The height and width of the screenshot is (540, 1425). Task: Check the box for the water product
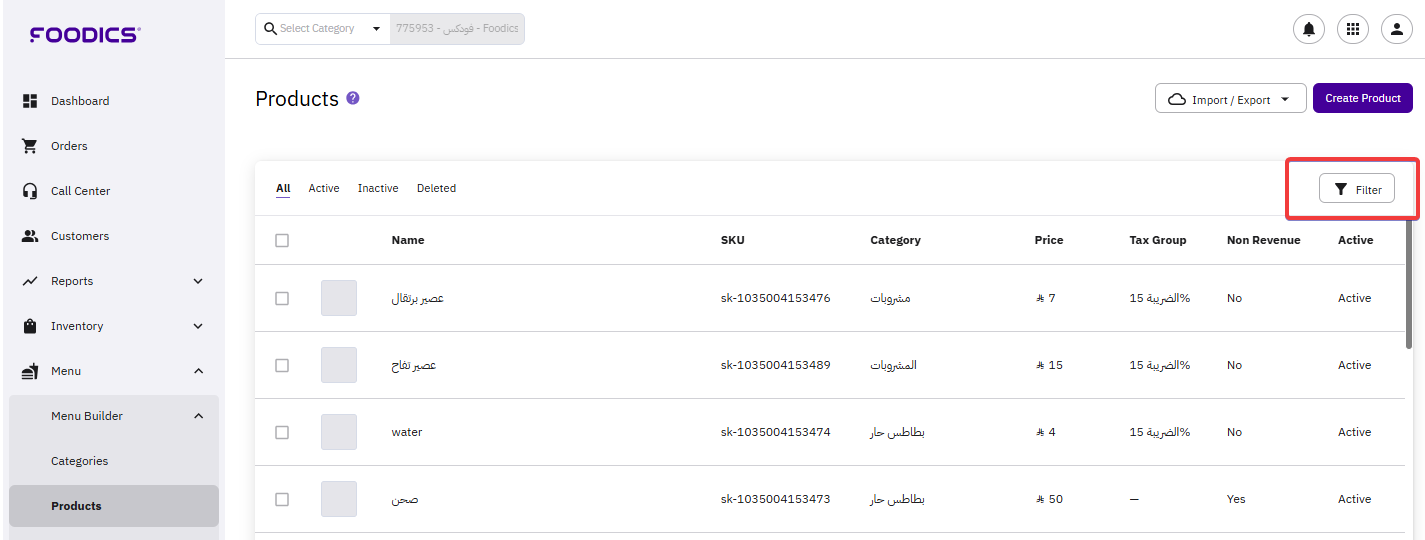point(282,432)
